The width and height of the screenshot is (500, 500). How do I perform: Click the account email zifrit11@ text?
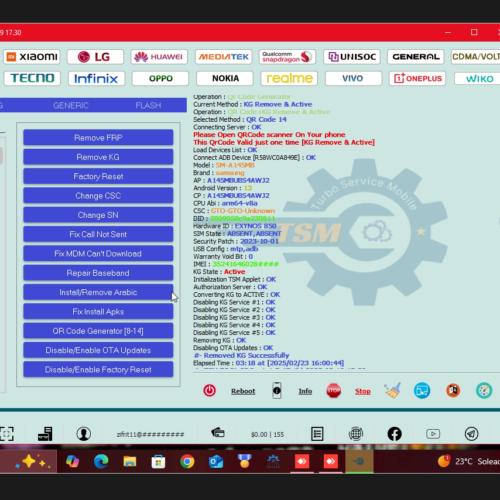point(150,434)
